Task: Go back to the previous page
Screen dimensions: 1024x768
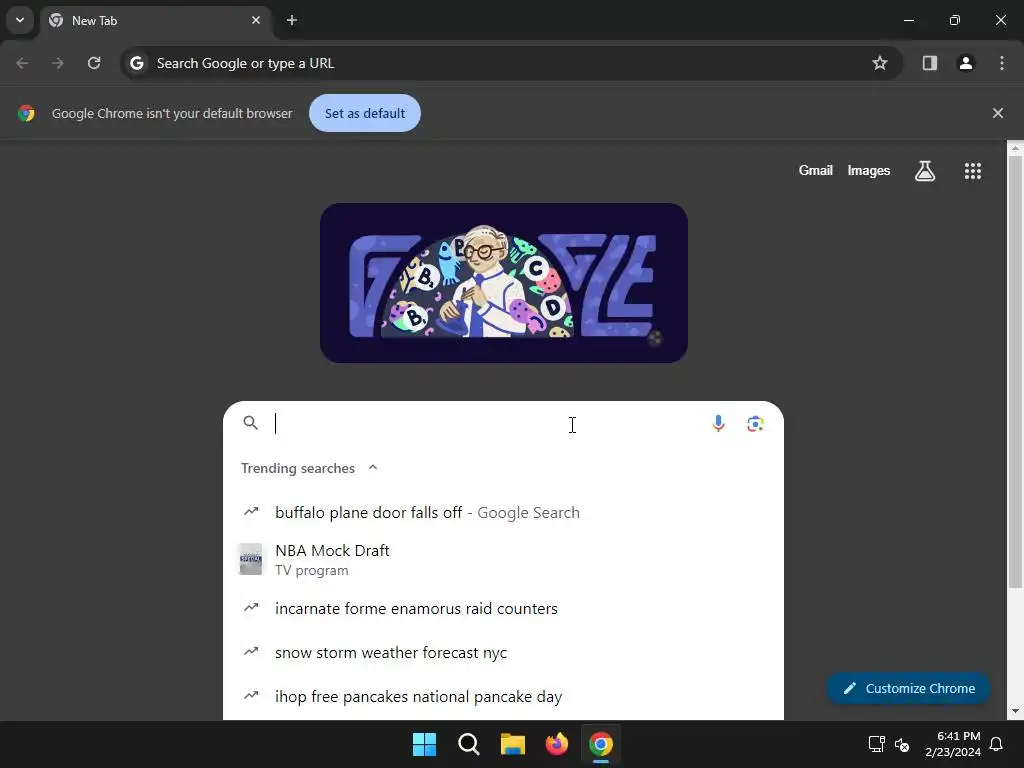Action: [x=22, y=63]
